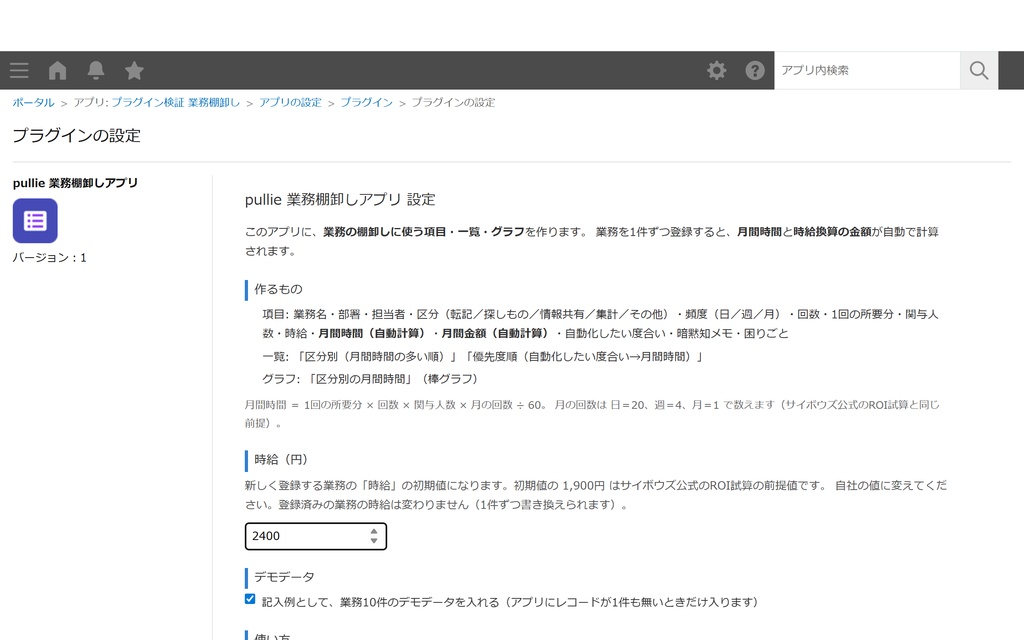Open the アプリの設定 breadcrumb link
Image resolution: width=1024 pixels, height=640 pixels.
pos(290,103)
